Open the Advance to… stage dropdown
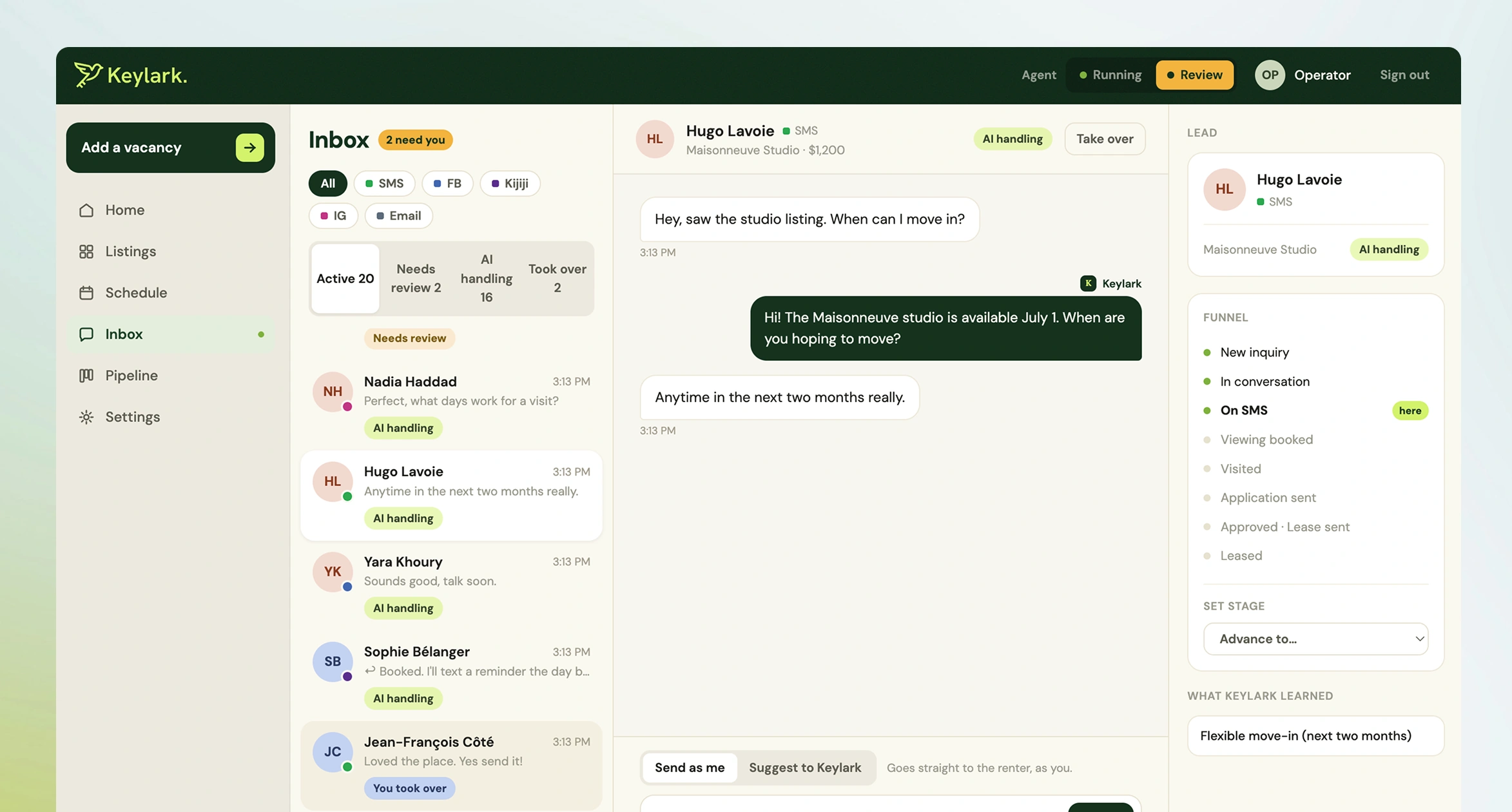This screenshot has width=1512, height=812. (1315, 639)
